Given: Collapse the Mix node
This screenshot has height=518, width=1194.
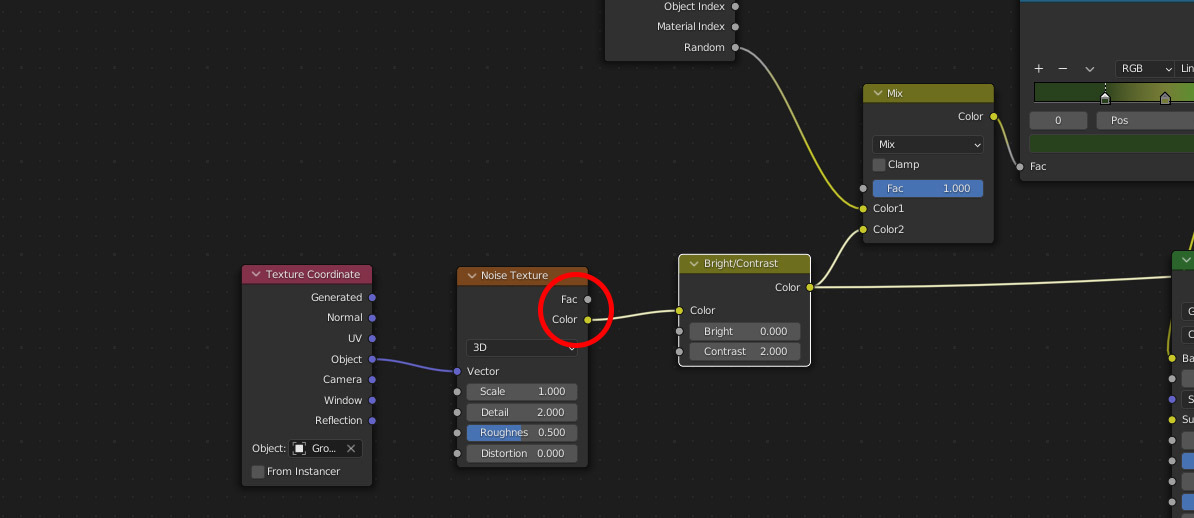Looking at the screenshot, I should [878, 93].
